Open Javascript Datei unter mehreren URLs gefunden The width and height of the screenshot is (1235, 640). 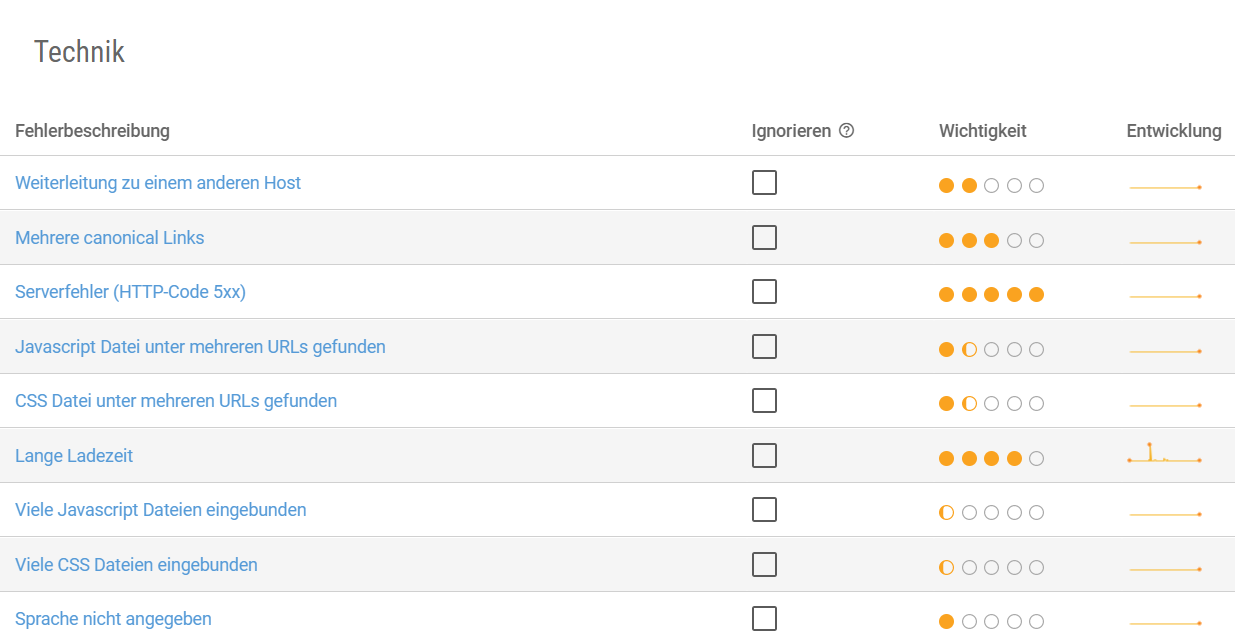(x=200, y=347)
